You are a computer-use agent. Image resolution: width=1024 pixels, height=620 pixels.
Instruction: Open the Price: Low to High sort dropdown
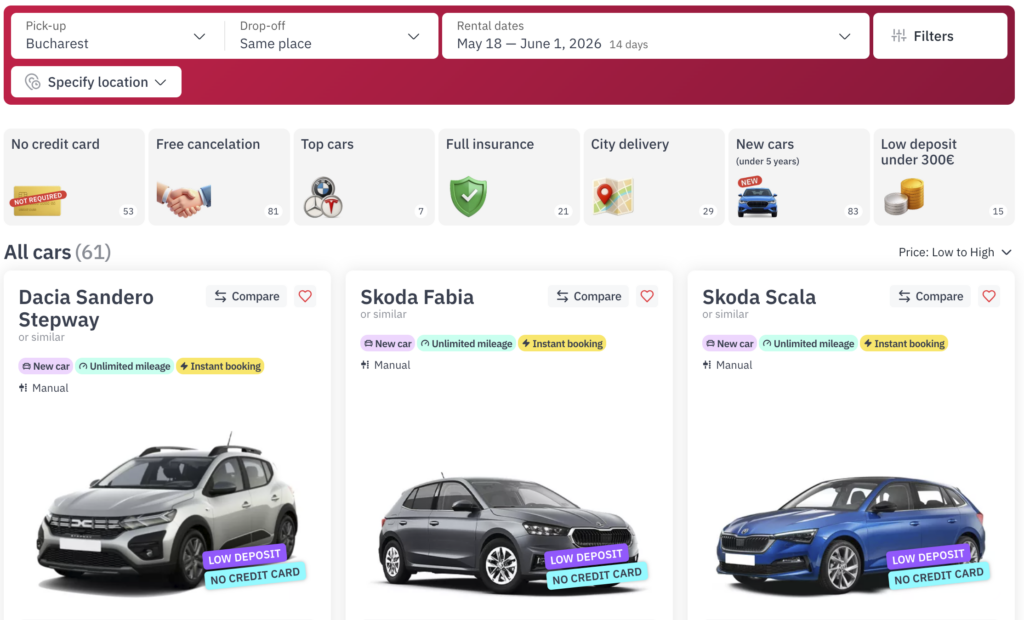955,252
